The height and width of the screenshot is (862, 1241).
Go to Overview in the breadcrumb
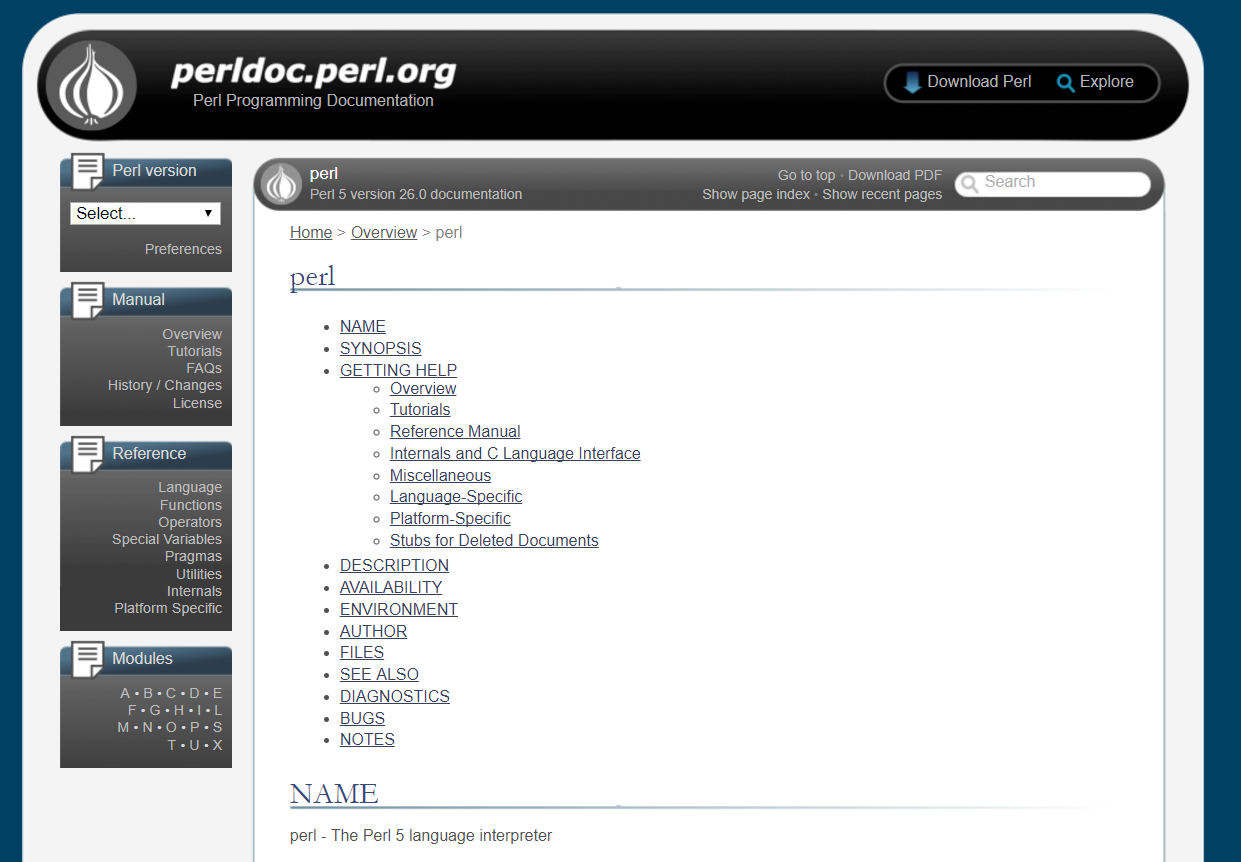383,232
